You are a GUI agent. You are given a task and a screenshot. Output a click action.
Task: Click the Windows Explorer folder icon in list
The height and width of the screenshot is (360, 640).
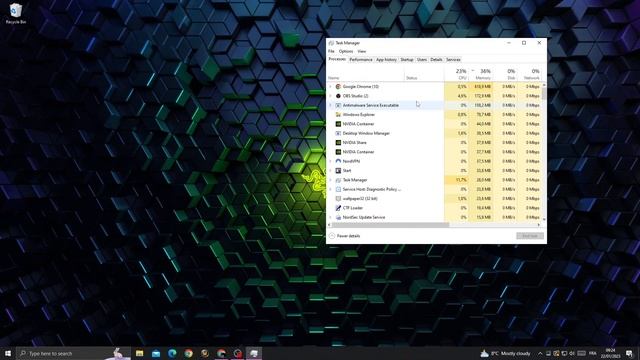click(338, 115)
